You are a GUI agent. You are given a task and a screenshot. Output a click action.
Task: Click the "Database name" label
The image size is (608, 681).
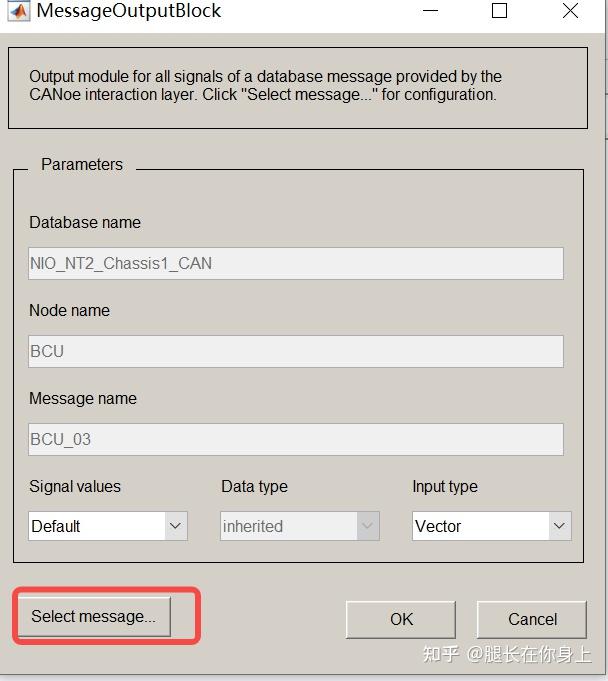(85, 222)
